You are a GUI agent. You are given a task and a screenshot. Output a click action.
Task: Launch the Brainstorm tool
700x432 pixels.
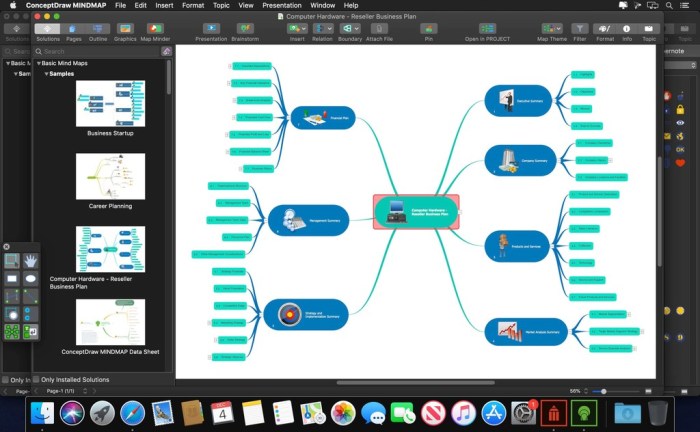(245, 29)
